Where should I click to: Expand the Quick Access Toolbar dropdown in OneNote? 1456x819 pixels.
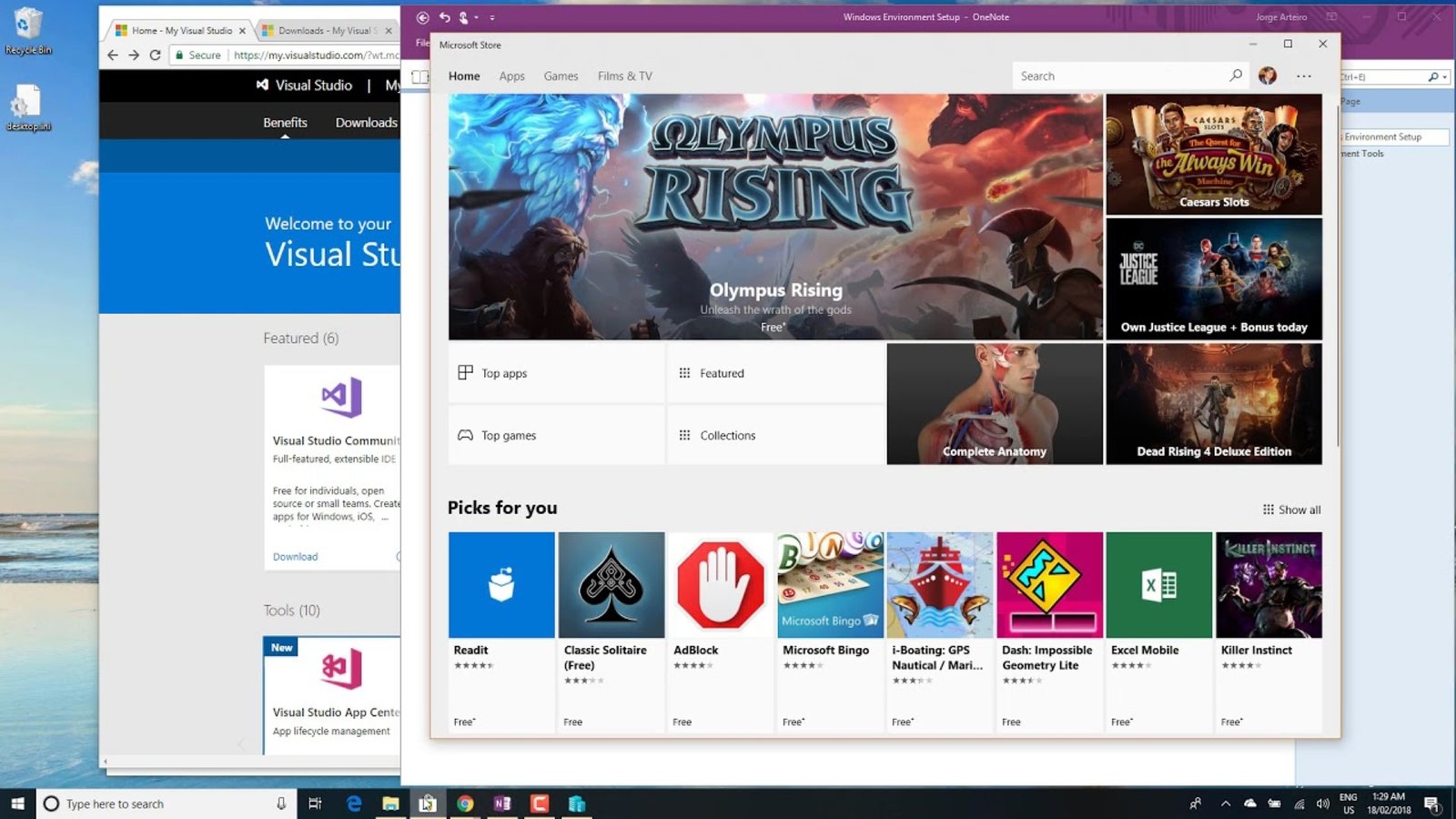(x=492, y=16)
